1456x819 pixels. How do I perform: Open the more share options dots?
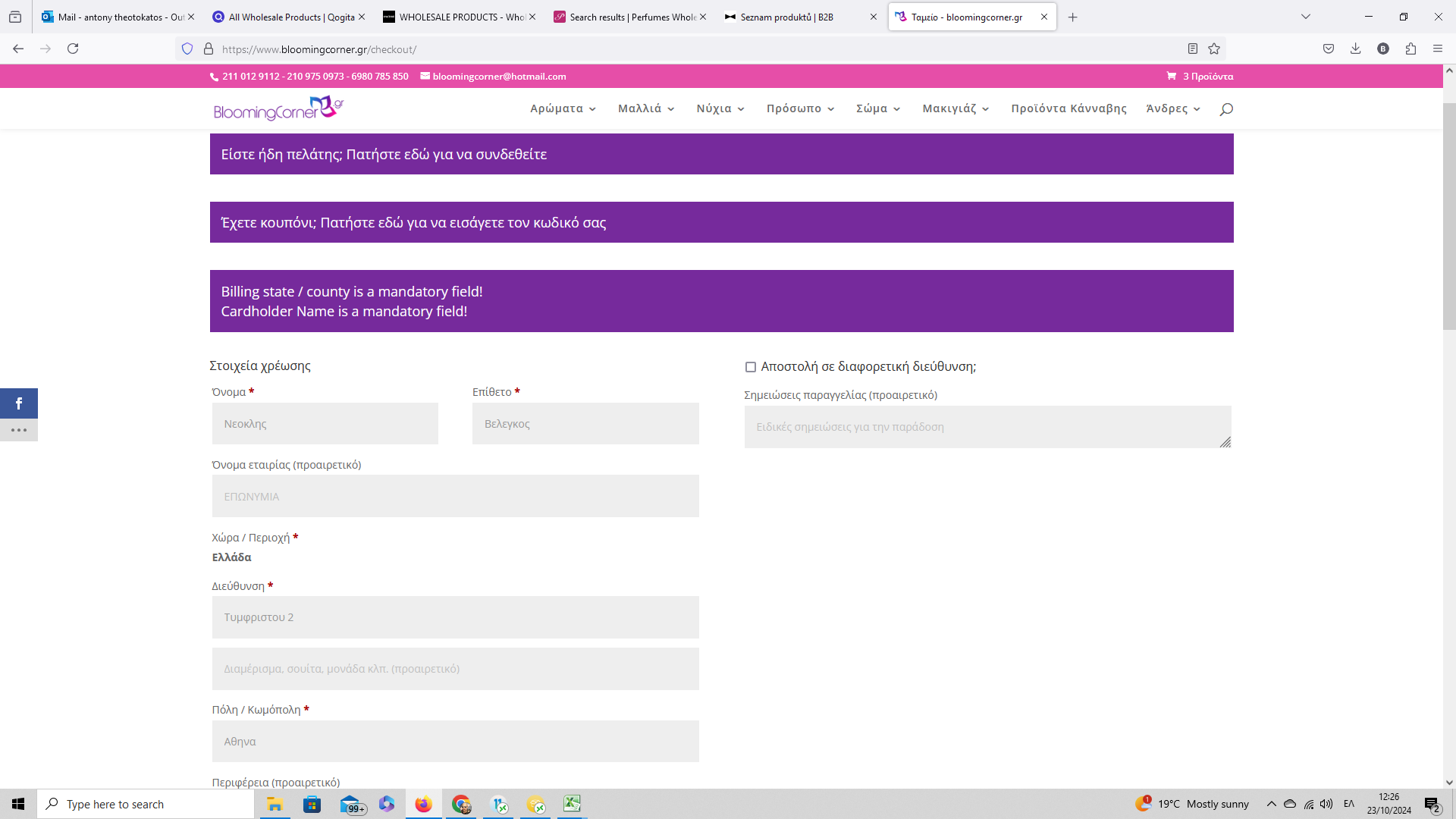point(19,430)
